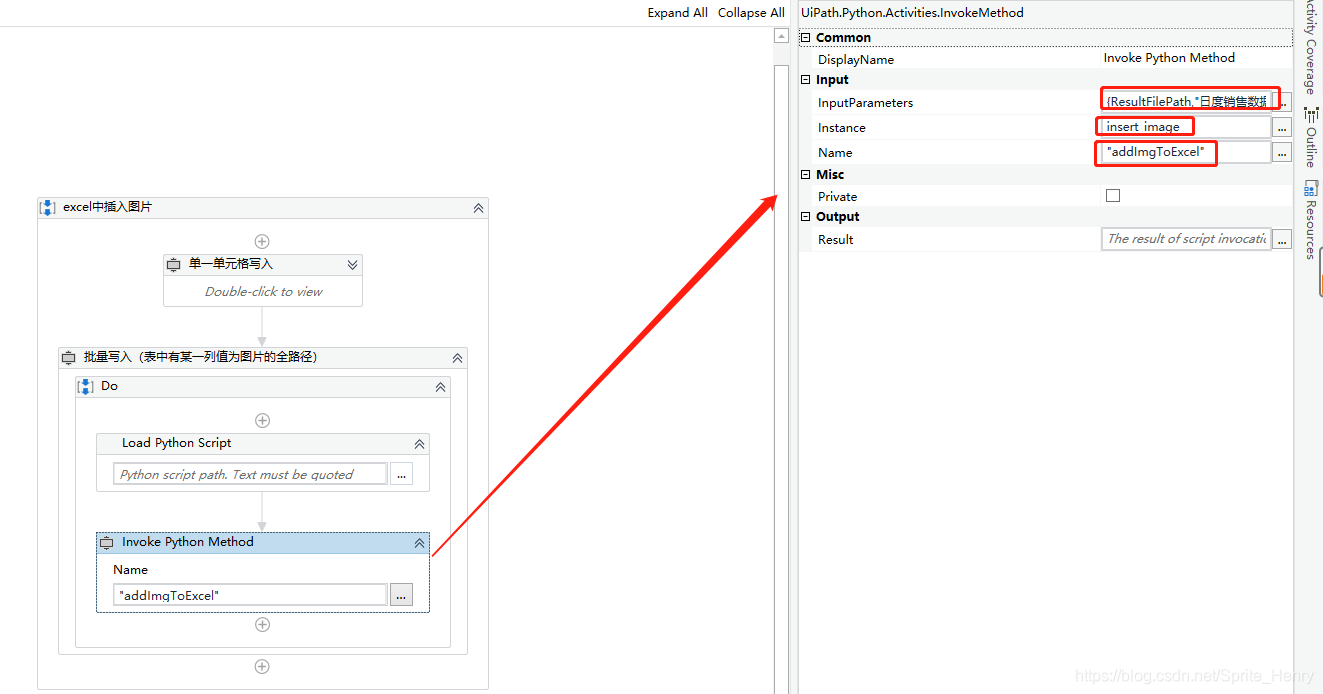This screenshot has height=694, width=1323.
Task: Click Name value field in properties
Action: (x=1186, y=152)
